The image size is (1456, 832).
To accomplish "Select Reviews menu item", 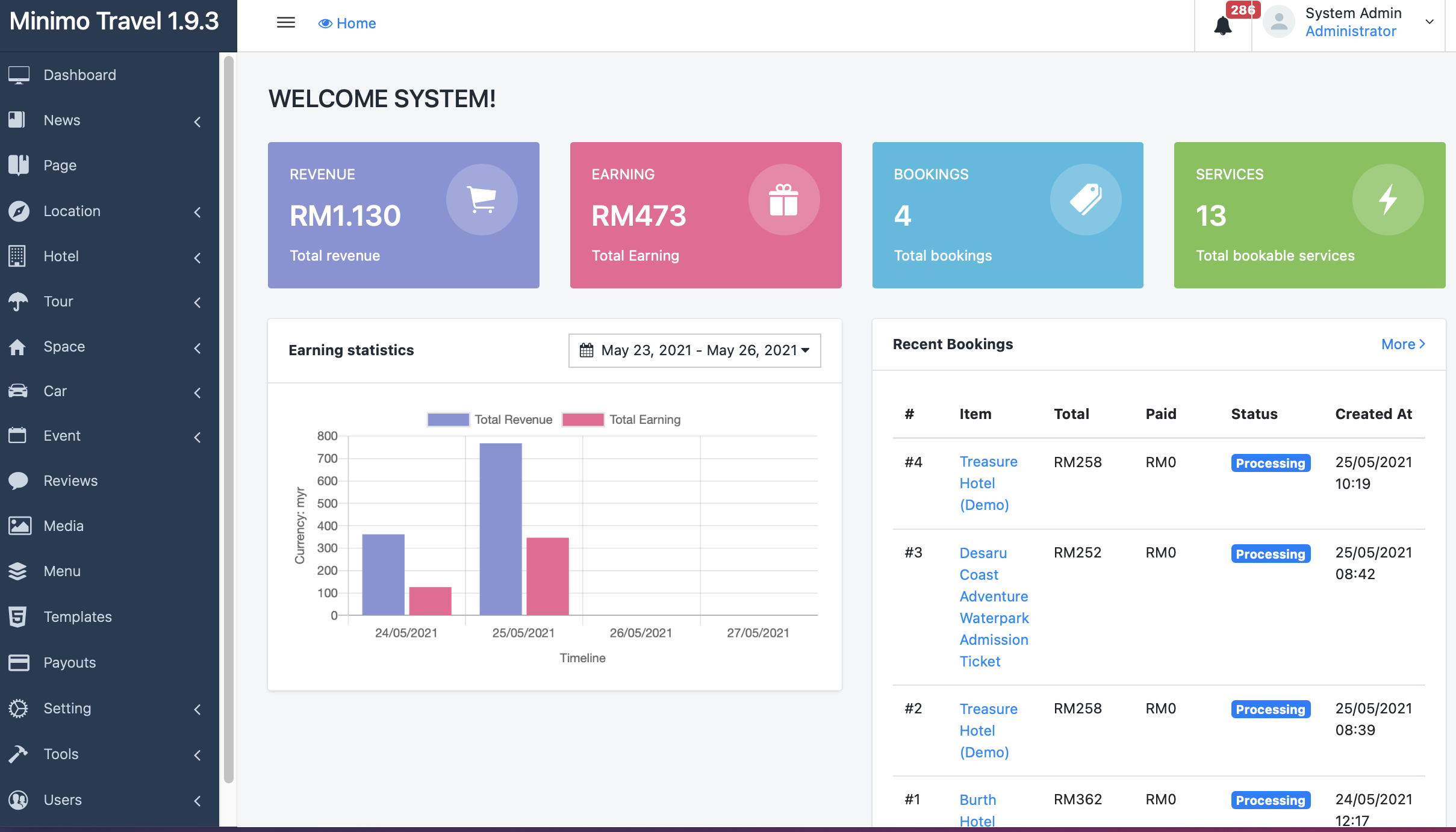I will click(x=70, y=480).
